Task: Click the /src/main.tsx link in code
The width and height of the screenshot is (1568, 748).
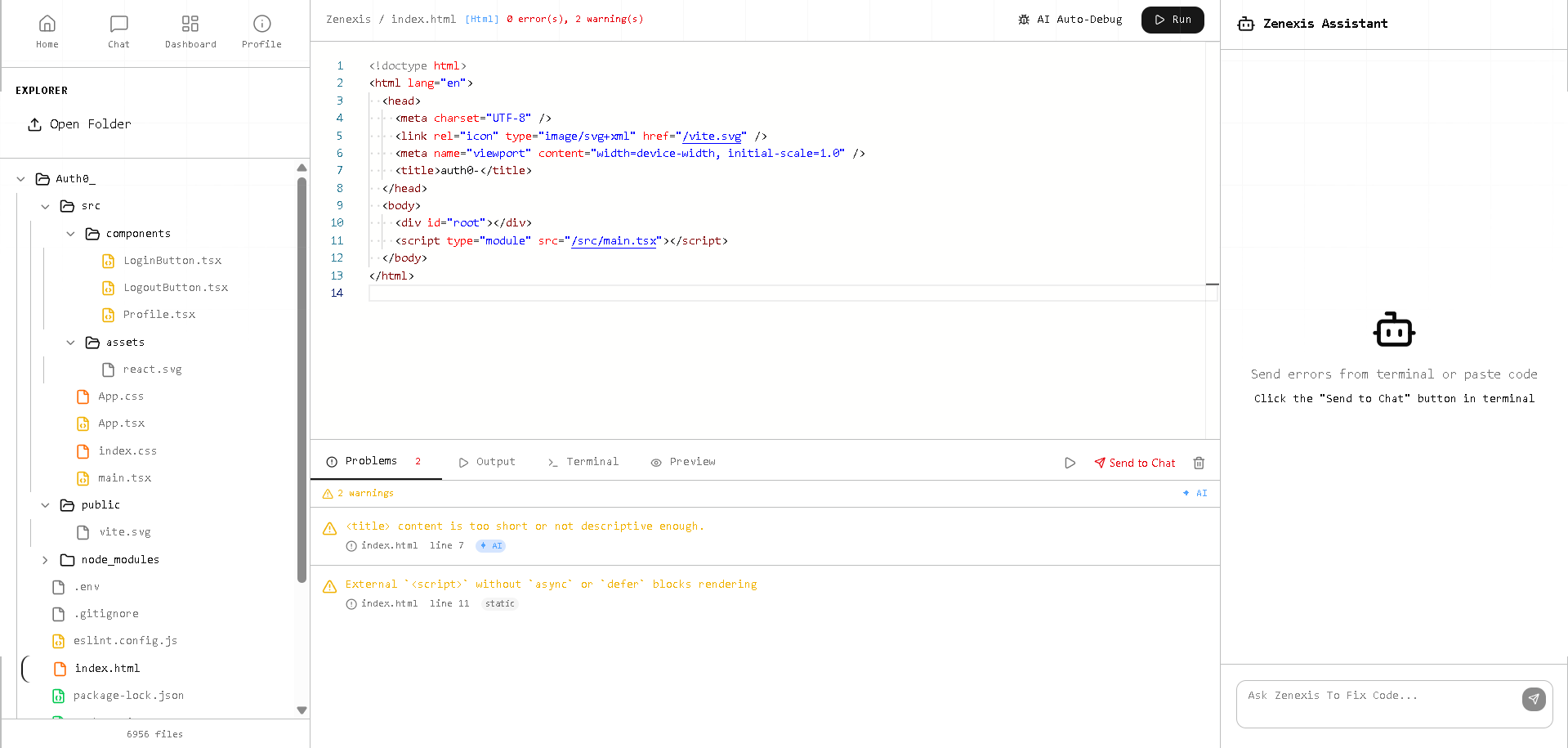Action: tap(614, 241)
